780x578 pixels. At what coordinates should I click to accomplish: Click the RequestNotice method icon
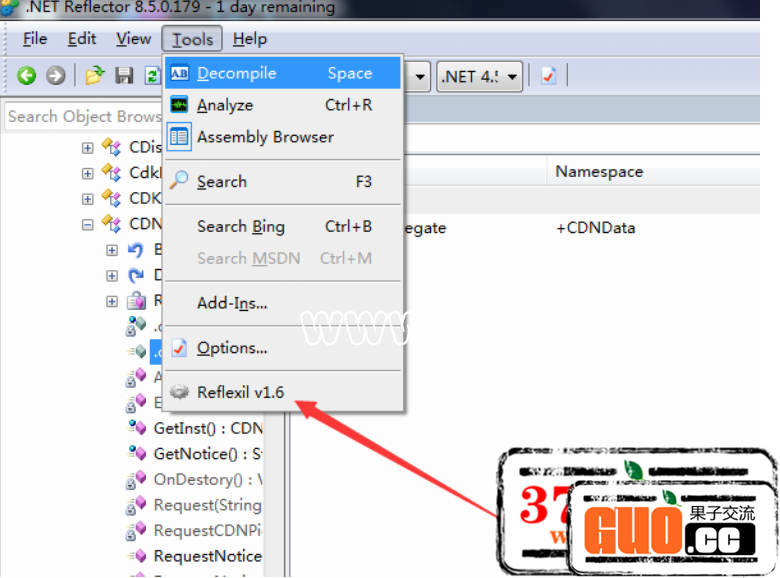pos(137,556)
